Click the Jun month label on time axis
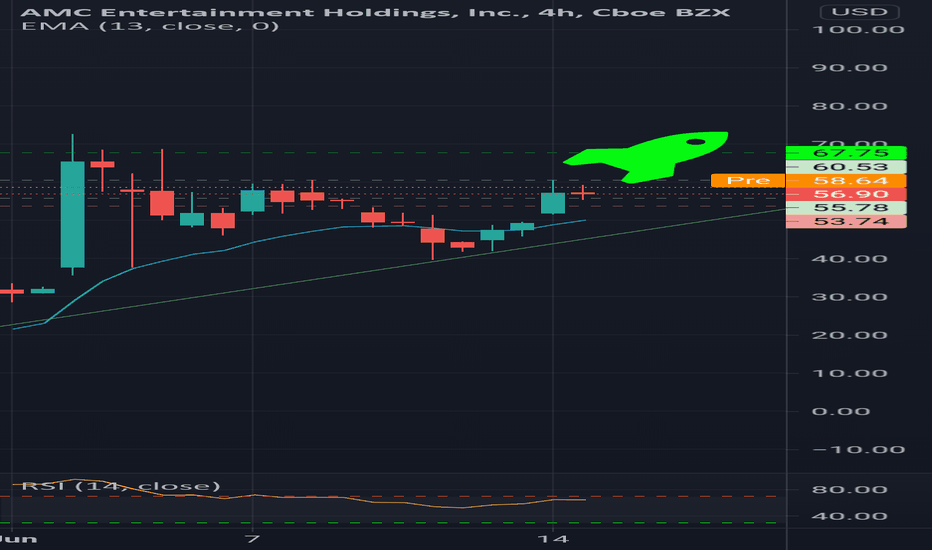This screenshot has width=932, height=550. tap(18, 539)
